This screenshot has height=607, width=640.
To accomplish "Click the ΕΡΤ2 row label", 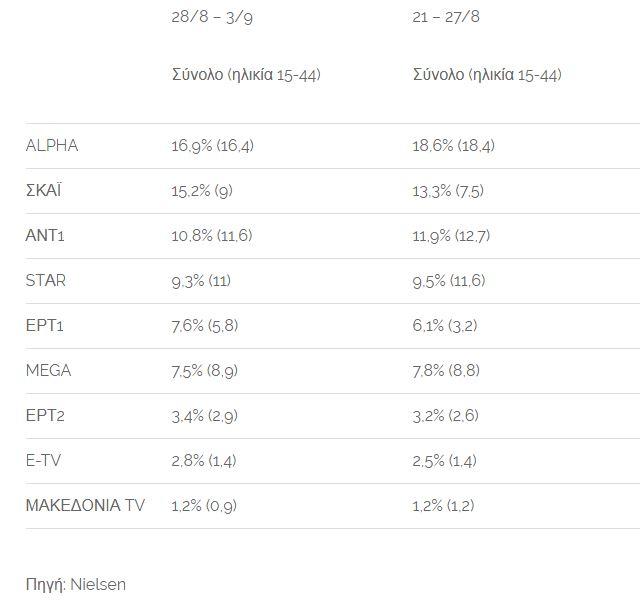I will [x=45, y=416].
